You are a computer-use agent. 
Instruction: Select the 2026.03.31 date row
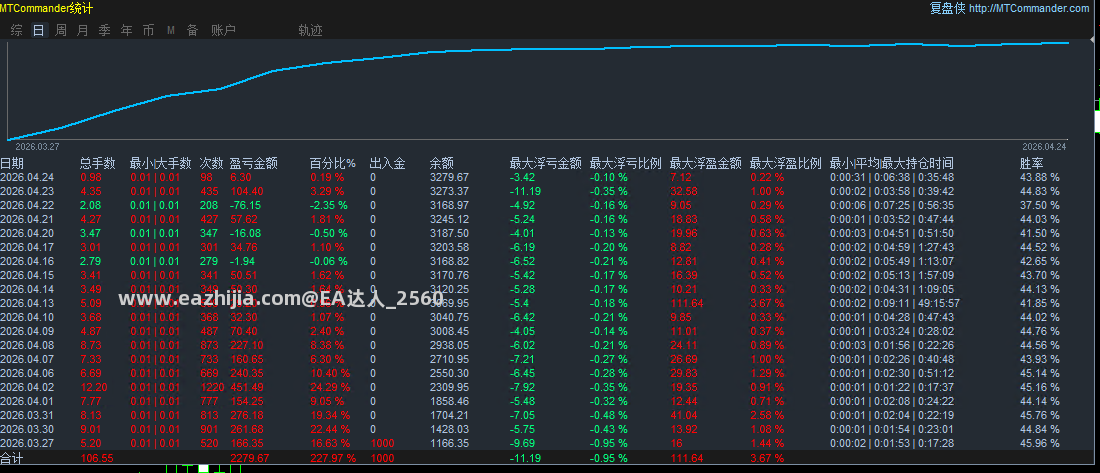[x=26, y=415]
